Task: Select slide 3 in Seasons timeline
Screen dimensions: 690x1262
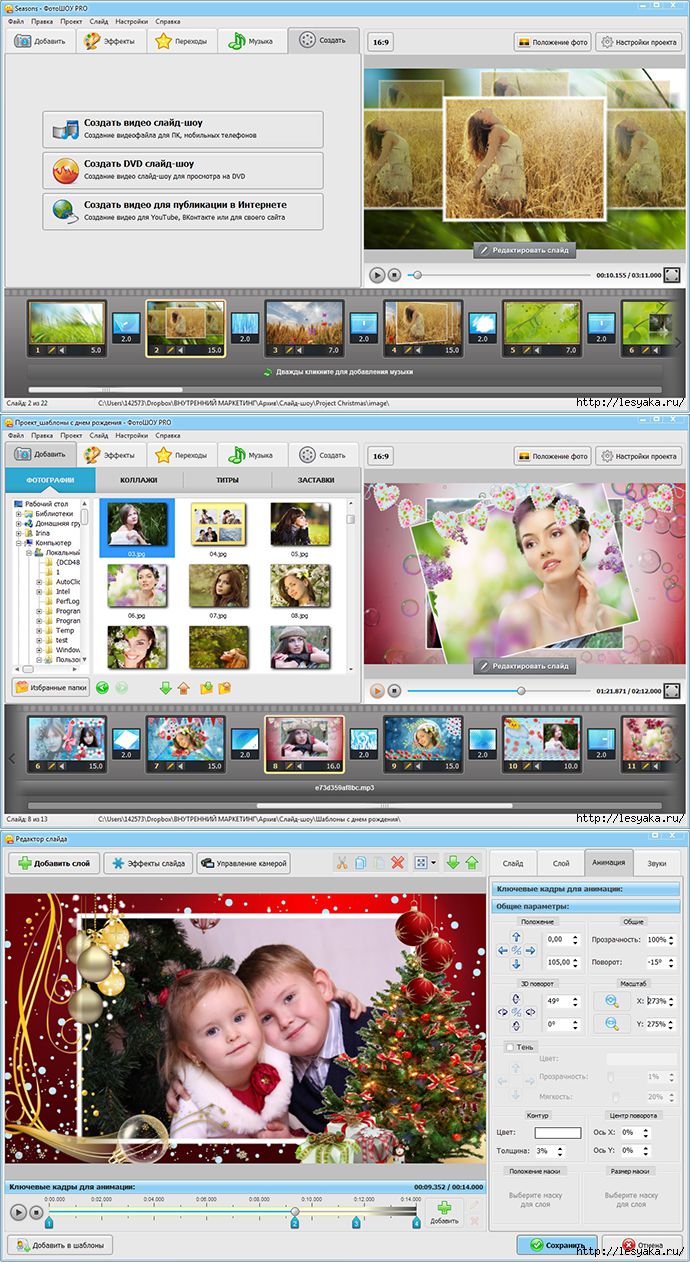Action: (x=304, y=328)
